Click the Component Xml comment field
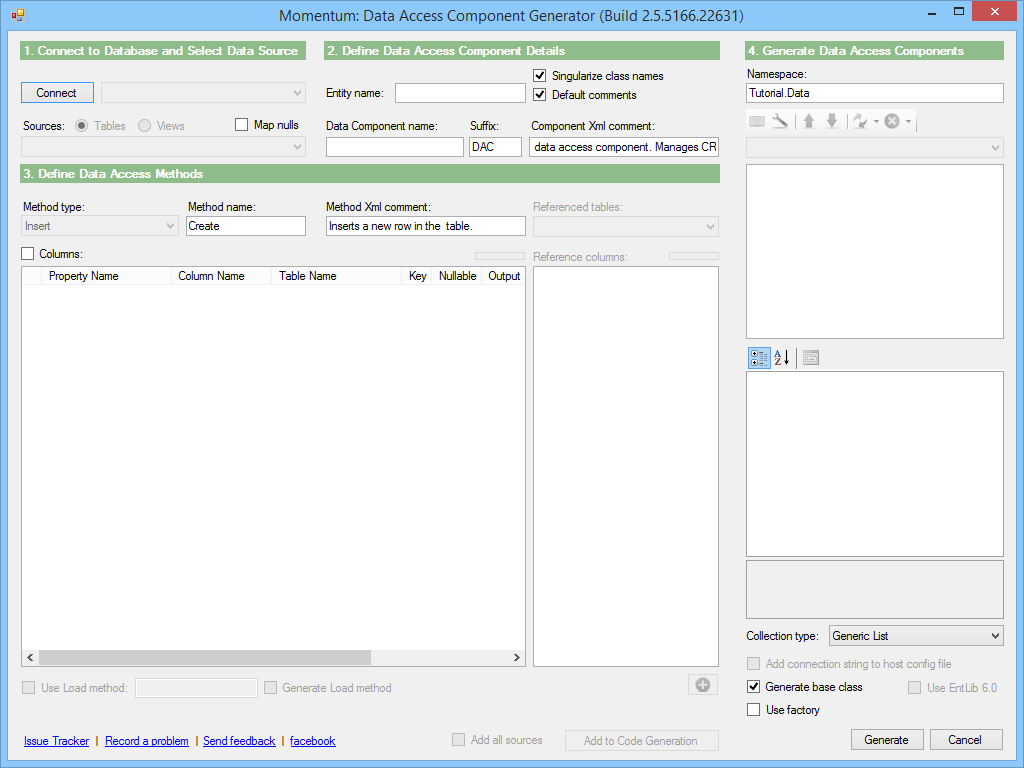This screenshot has height=768, width=1024. point(624,147)
